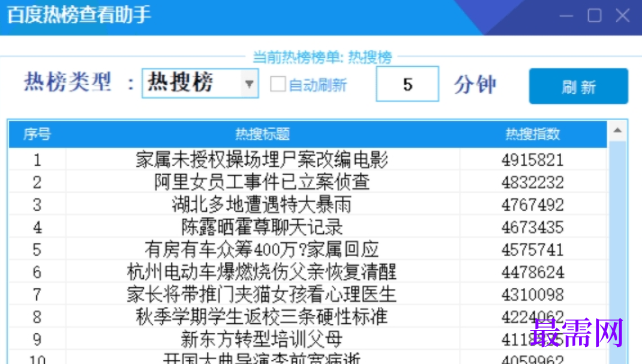Screen dimensions: 642x364
Task: Click the index value 4478624
Action: (x=533, y=272)
